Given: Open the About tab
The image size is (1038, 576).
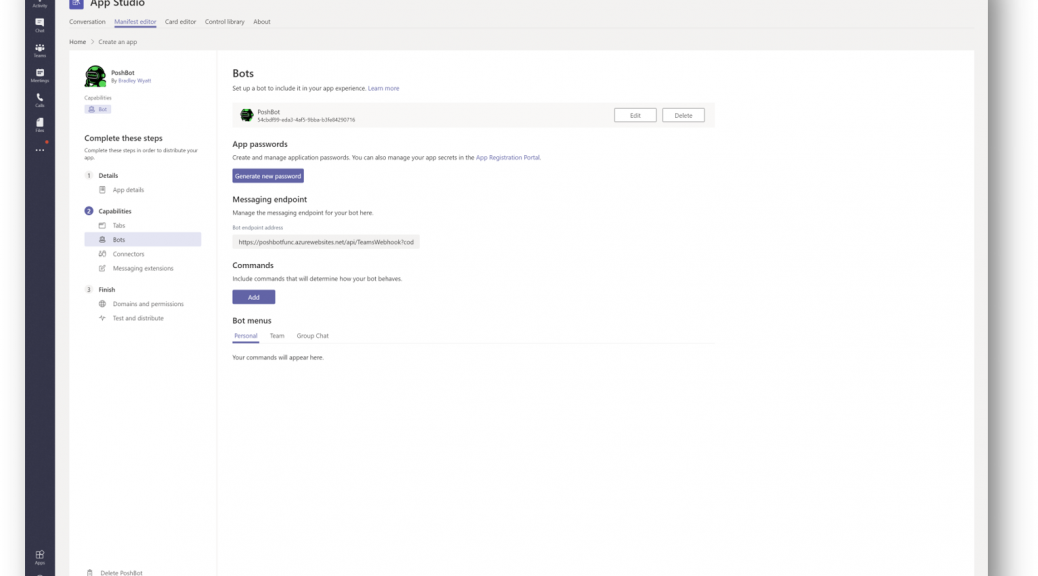Looking at the screenshot, I should 261,22.
